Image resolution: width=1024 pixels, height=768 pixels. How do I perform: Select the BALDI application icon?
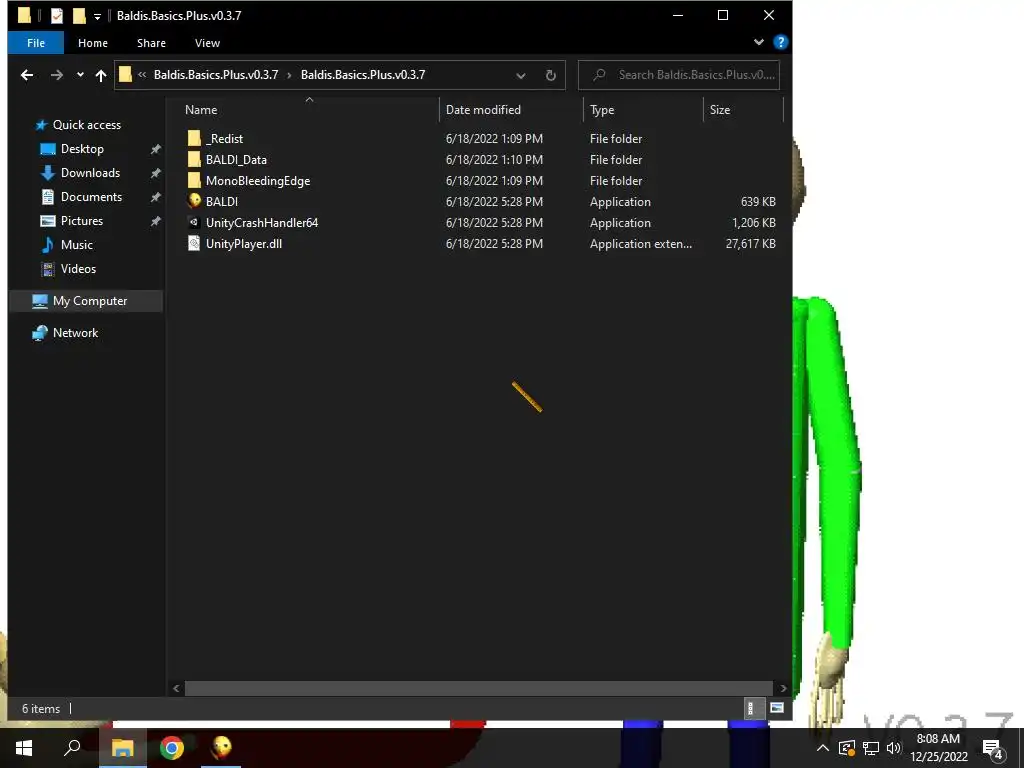[194, 201]
